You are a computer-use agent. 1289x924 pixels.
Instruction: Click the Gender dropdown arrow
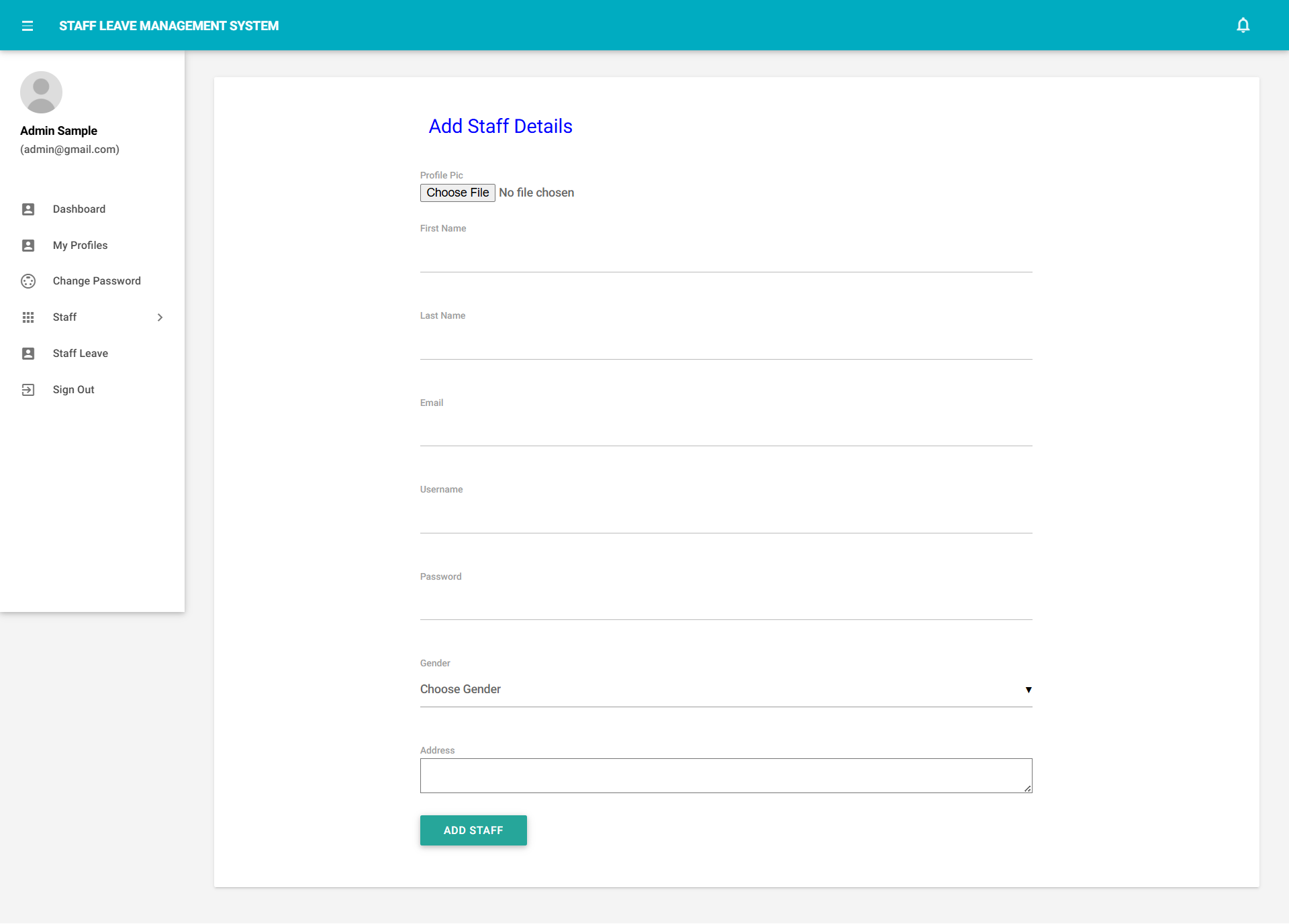tap(1028, 690)
